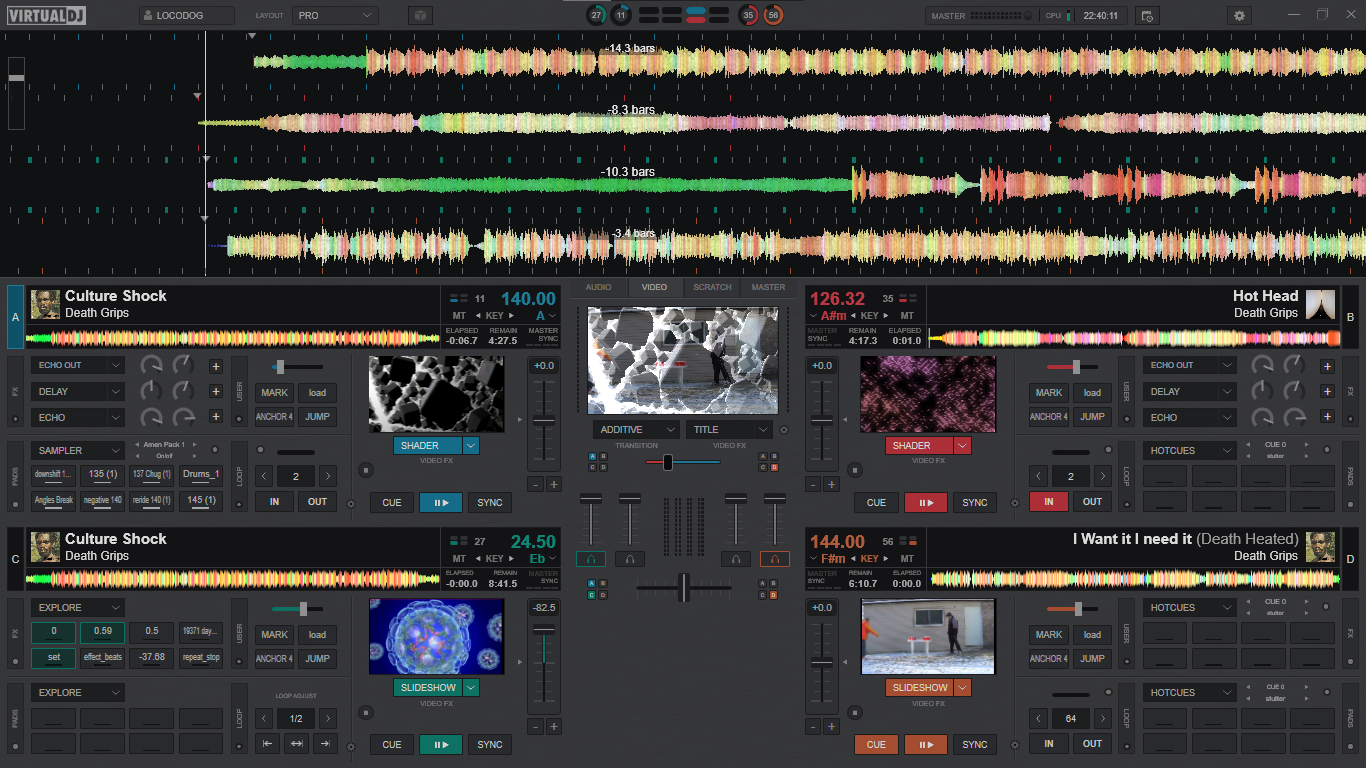Image resolution: width=1367 pixels, height=769 pixels.
Task: Toggle MT master tempo on deck B
Action: coord(907,316)
